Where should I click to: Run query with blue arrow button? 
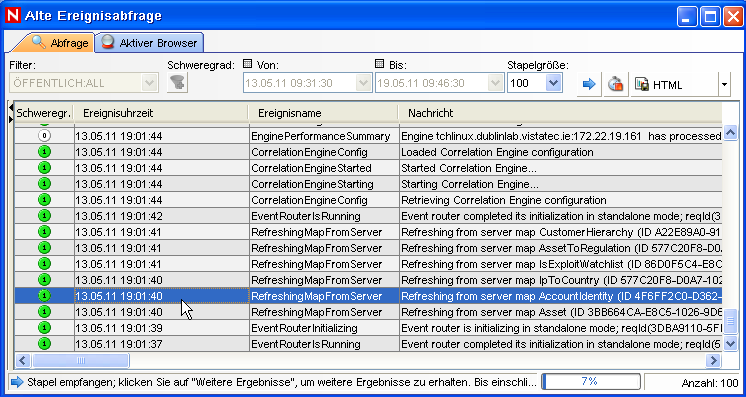click(589, 84)
